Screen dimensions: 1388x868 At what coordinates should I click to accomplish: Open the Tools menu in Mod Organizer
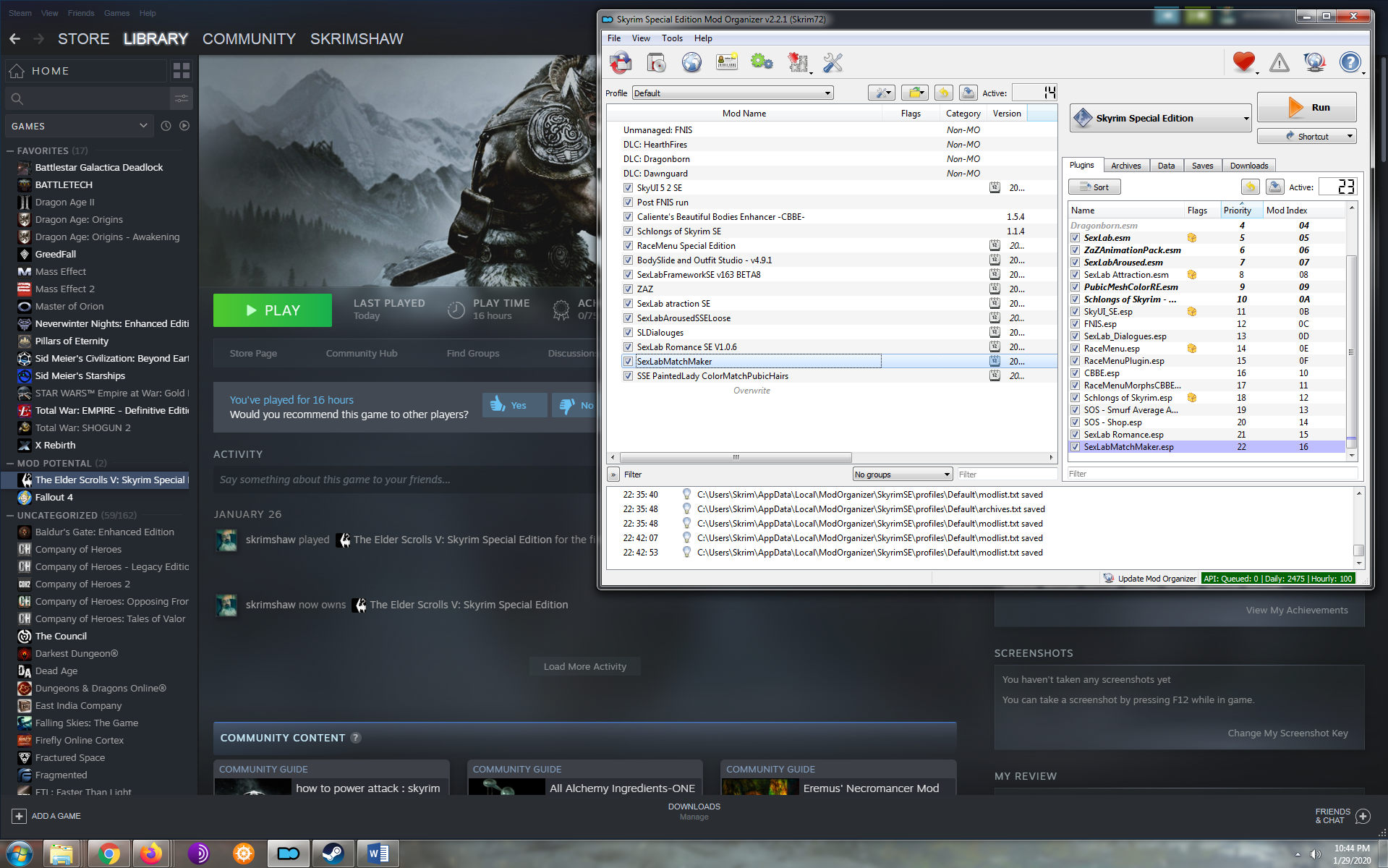[x=671, y=38]
